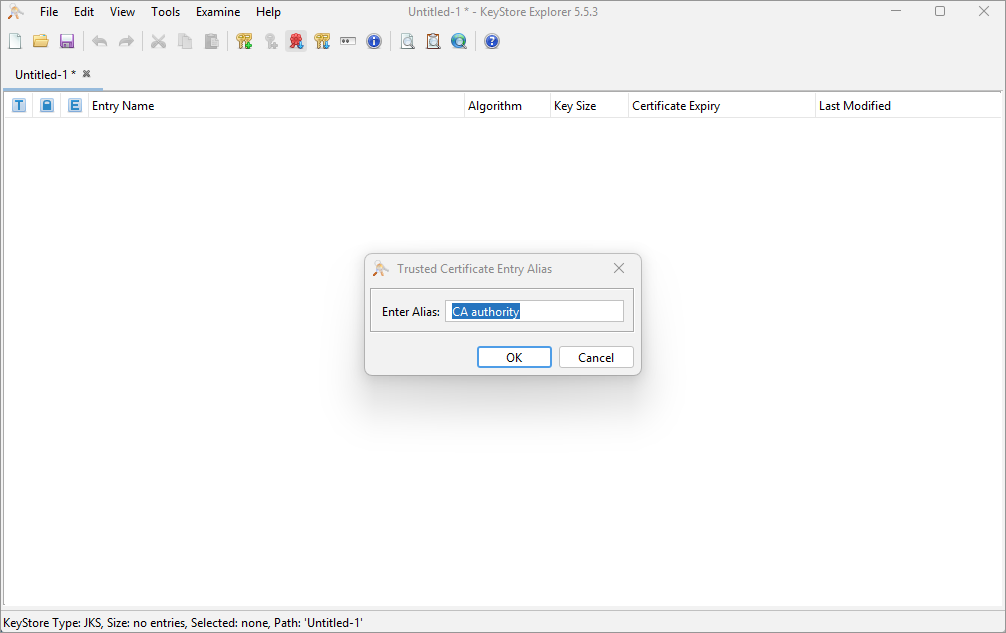Sort by the Entry Name column header
Image resolution: width=1006 pixels, height=633 pixels.
pyautogui.click(x=275, y=105)
